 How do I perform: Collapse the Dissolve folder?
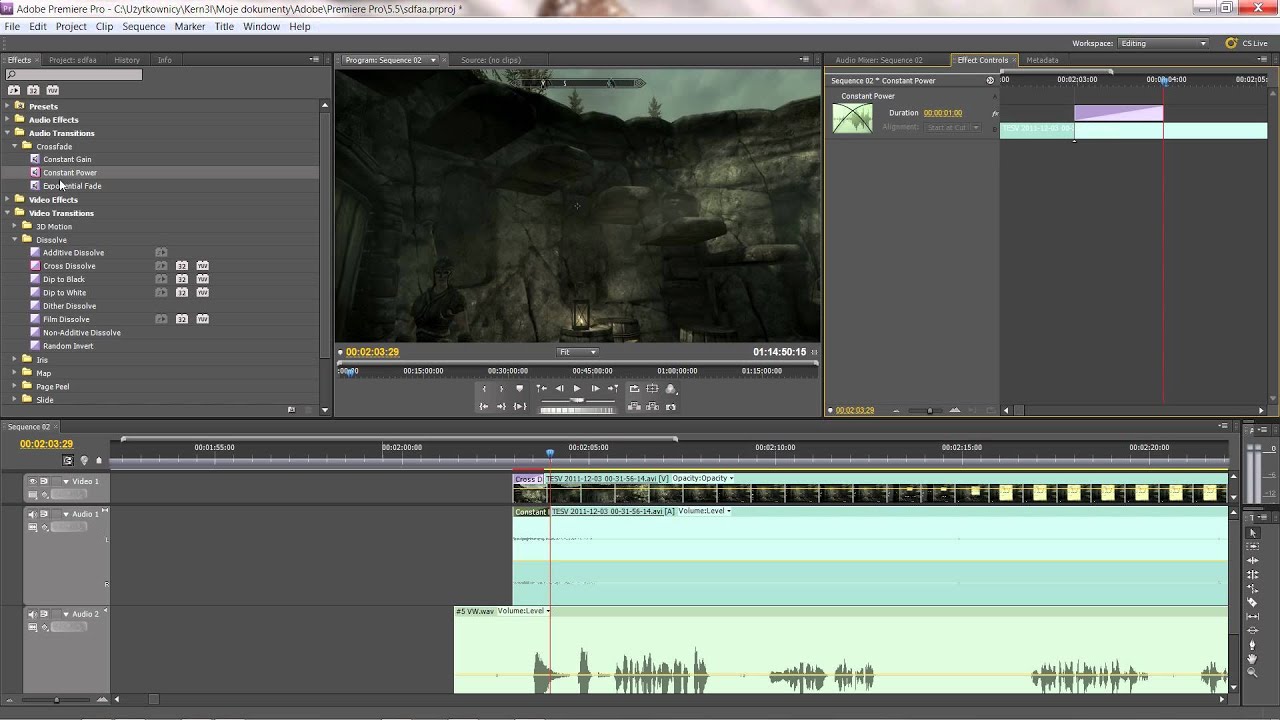[x=15, y=239]
